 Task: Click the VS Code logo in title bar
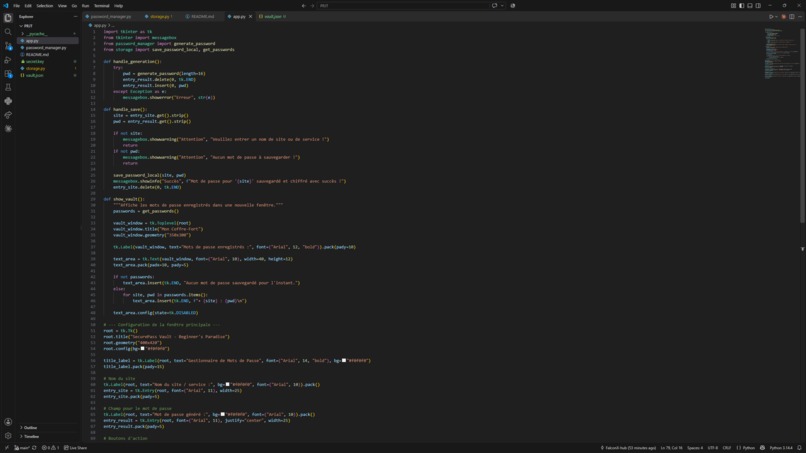(6, 6)
